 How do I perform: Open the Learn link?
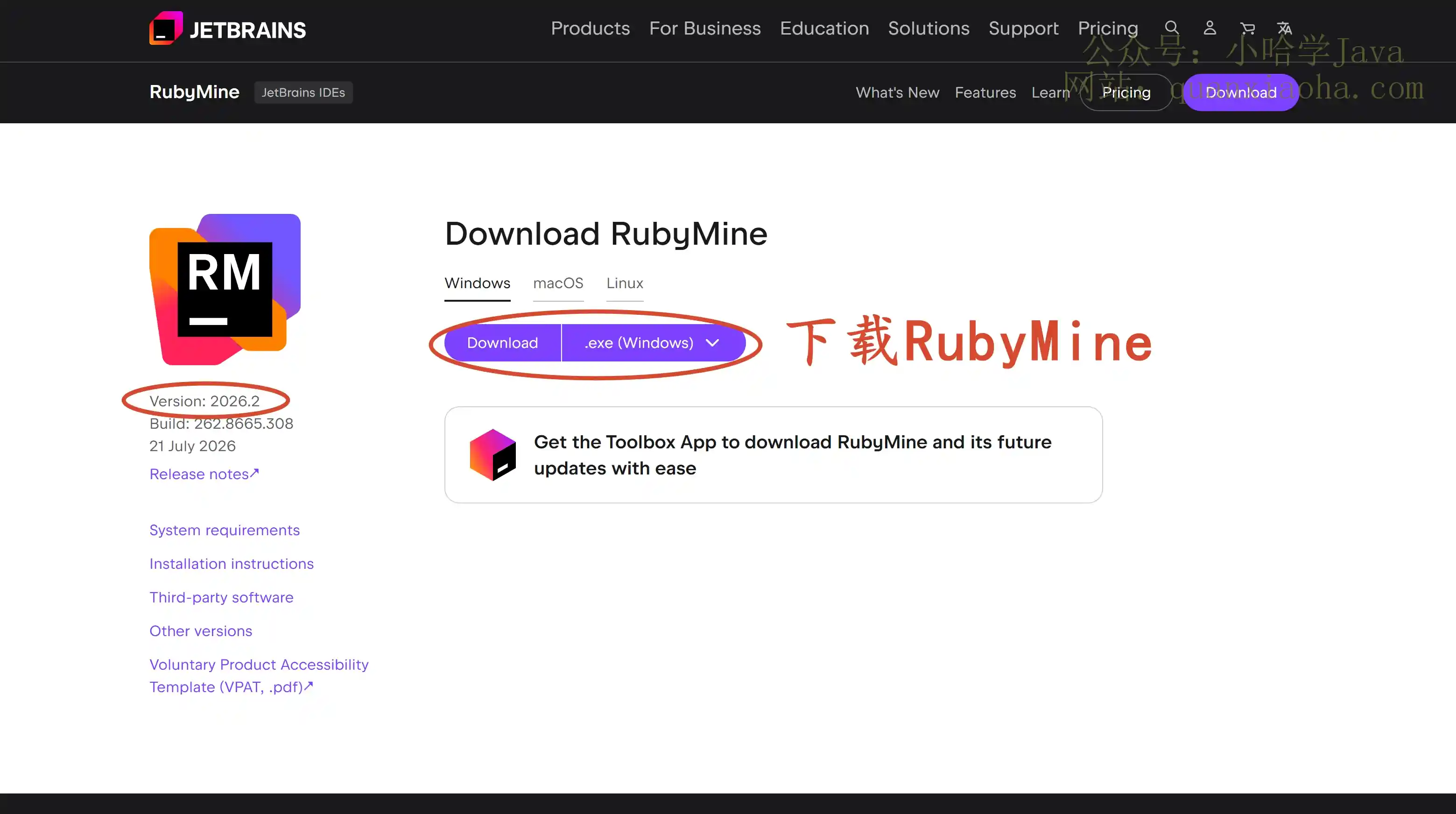coord(1050,92)
